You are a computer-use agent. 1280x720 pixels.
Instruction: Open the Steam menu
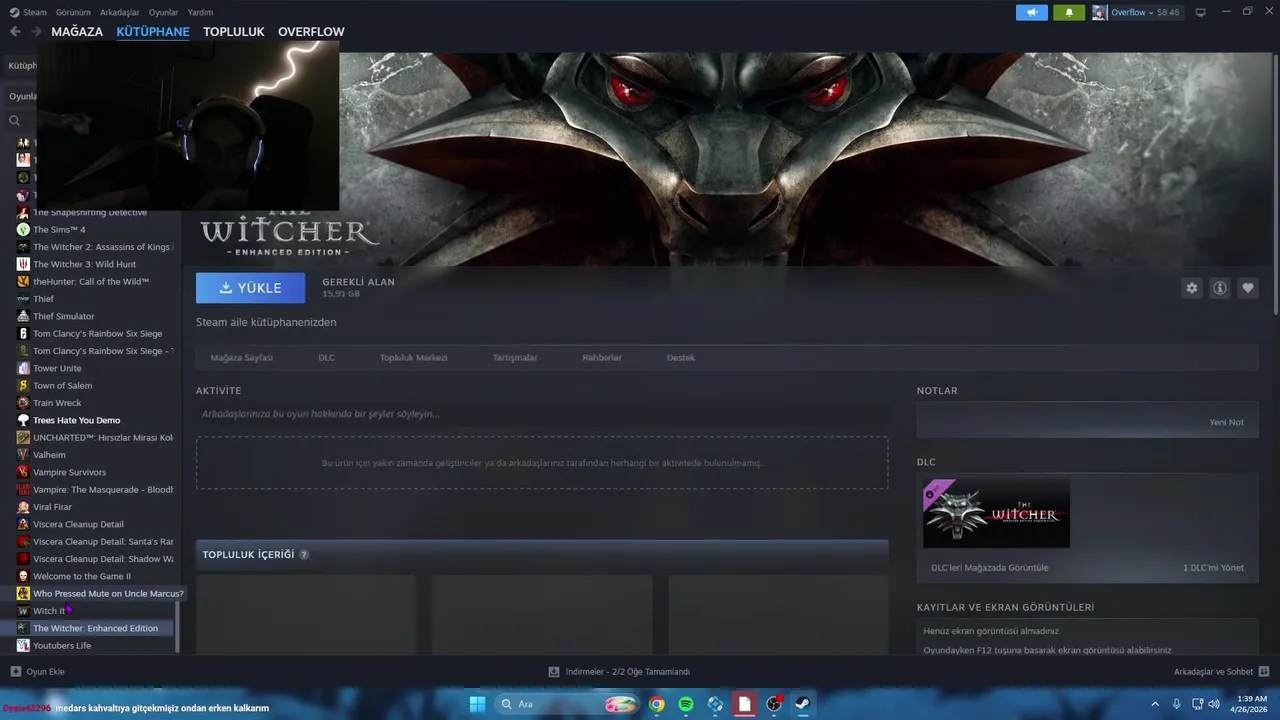(35, 12)
